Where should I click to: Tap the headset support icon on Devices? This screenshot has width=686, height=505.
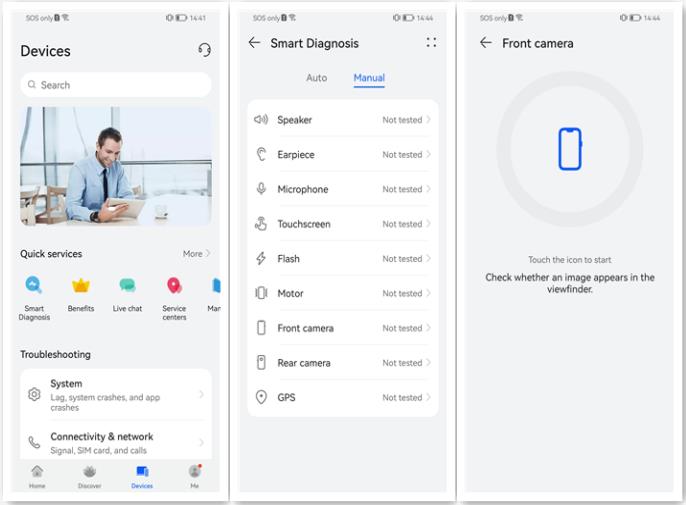coord(204,50)
